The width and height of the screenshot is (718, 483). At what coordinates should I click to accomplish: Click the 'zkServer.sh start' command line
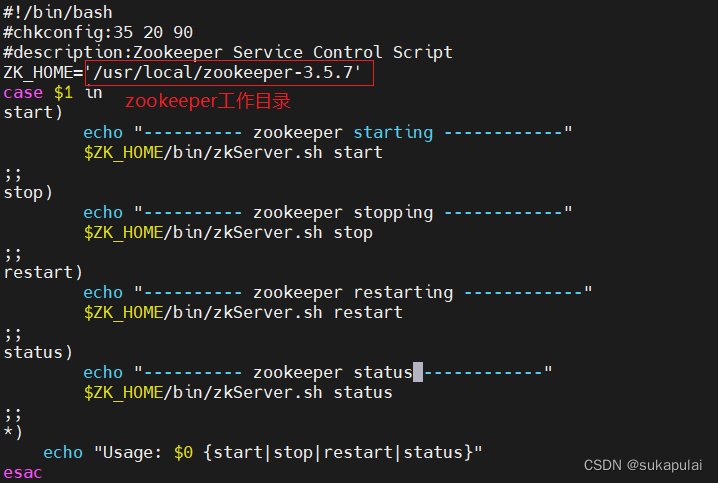coord(233,152)
